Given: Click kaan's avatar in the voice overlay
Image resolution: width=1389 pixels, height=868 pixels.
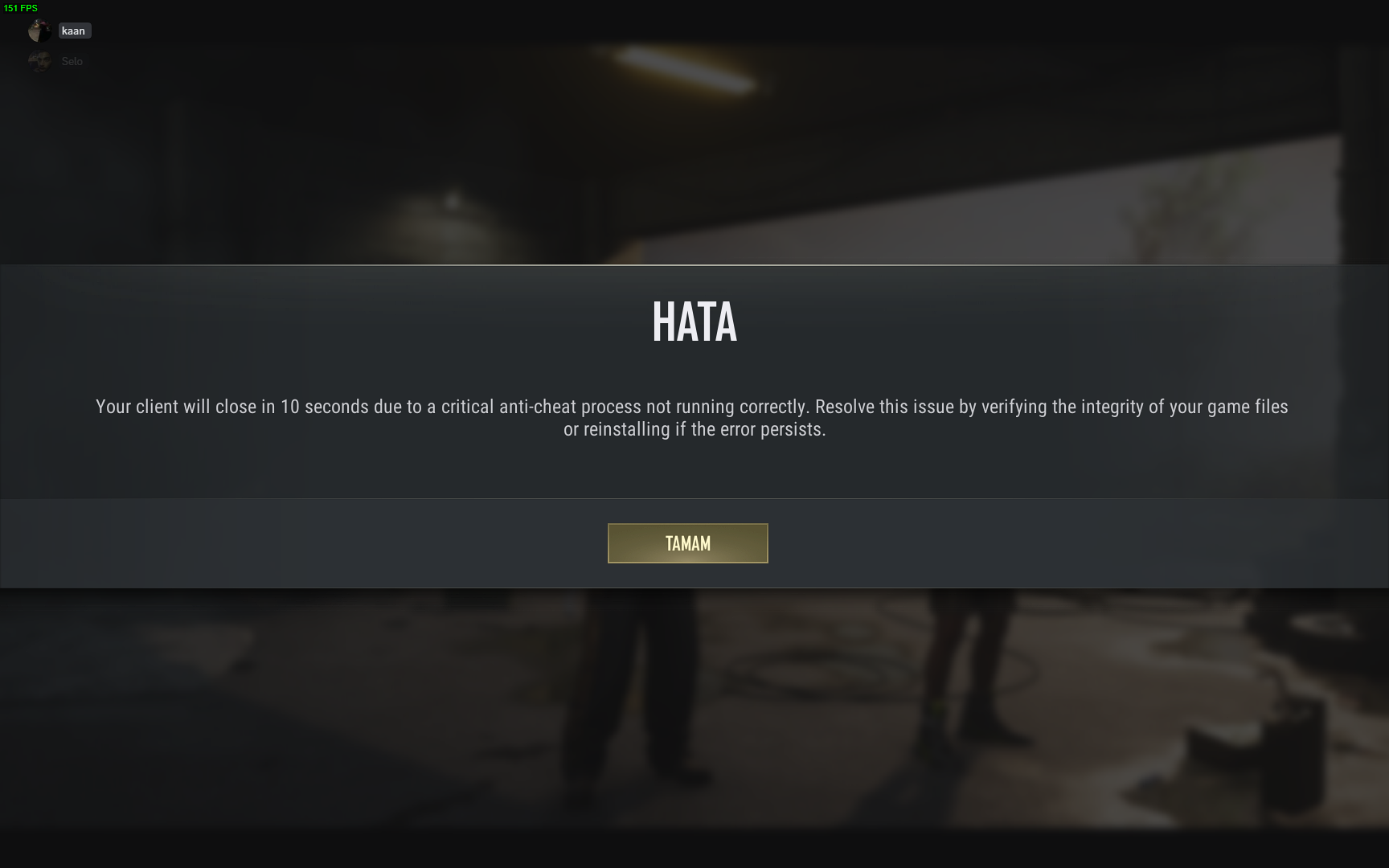Looking at the screenshot, I should point(39,31).
